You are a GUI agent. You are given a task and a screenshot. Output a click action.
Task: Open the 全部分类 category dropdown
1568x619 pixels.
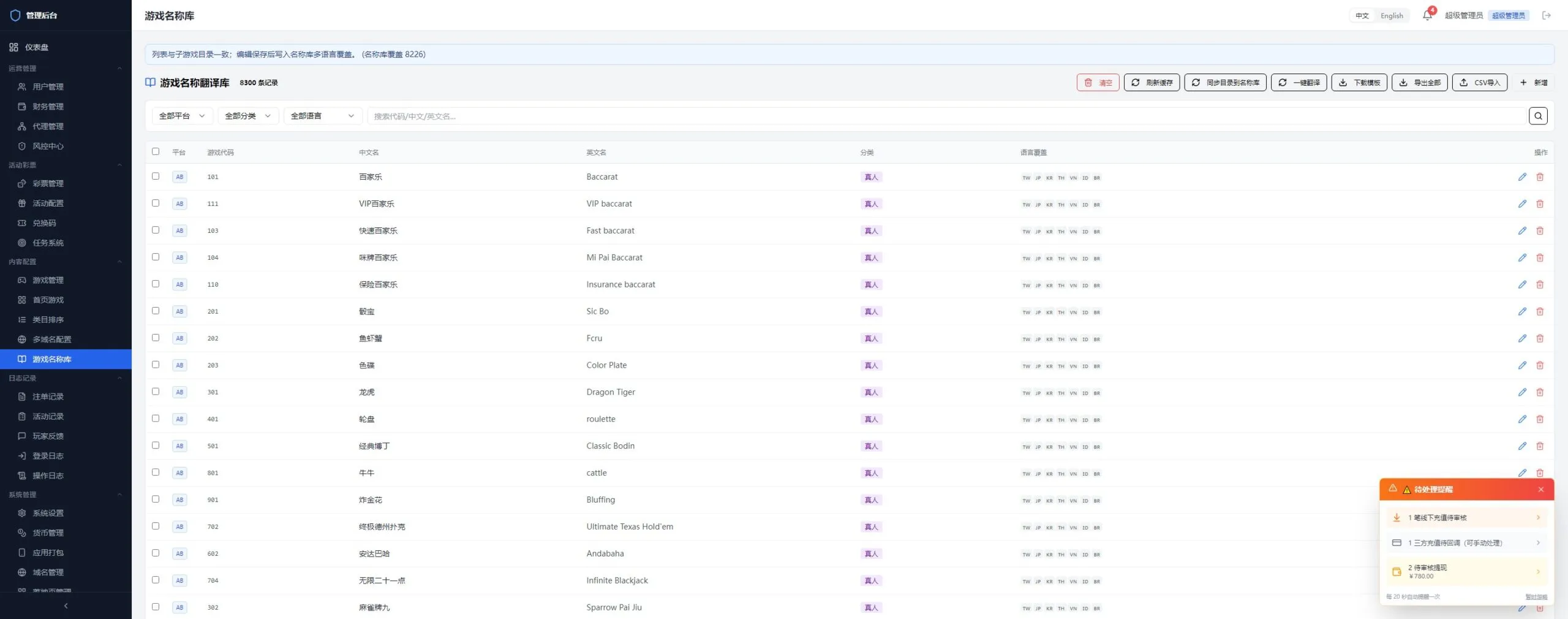coord(248,116)
